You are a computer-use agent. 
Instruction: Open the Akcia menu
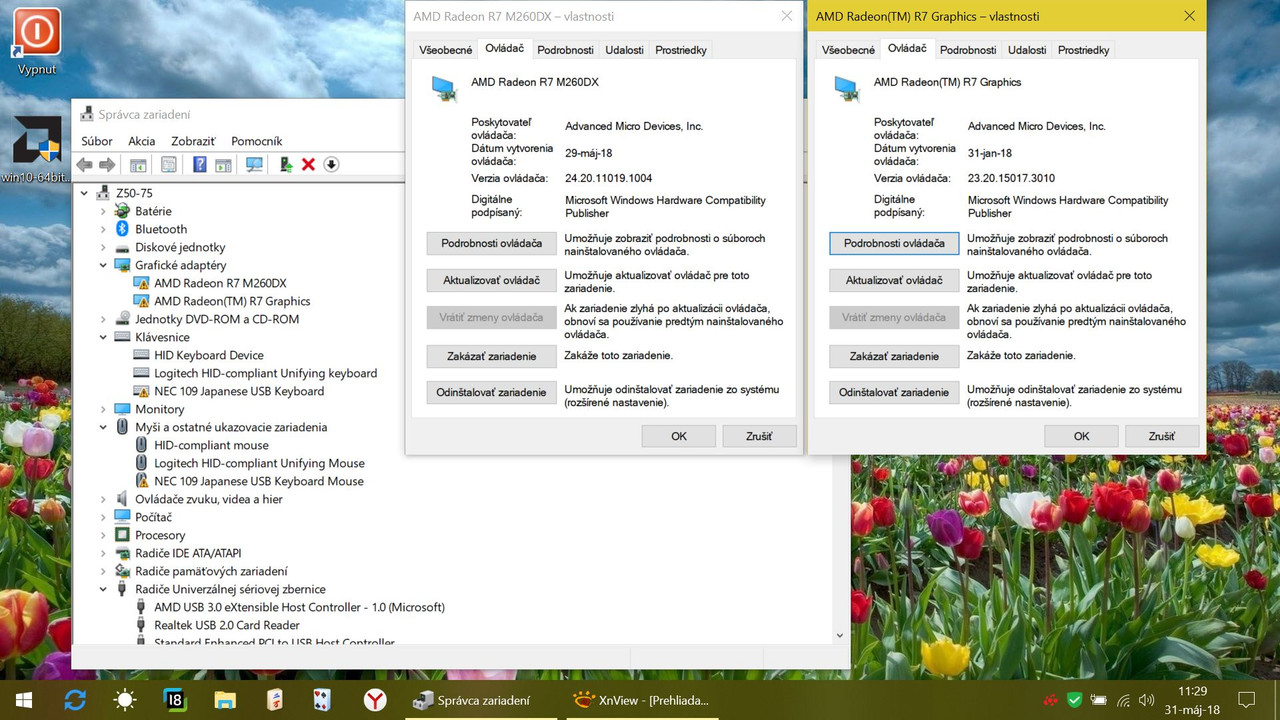point(141,141)
